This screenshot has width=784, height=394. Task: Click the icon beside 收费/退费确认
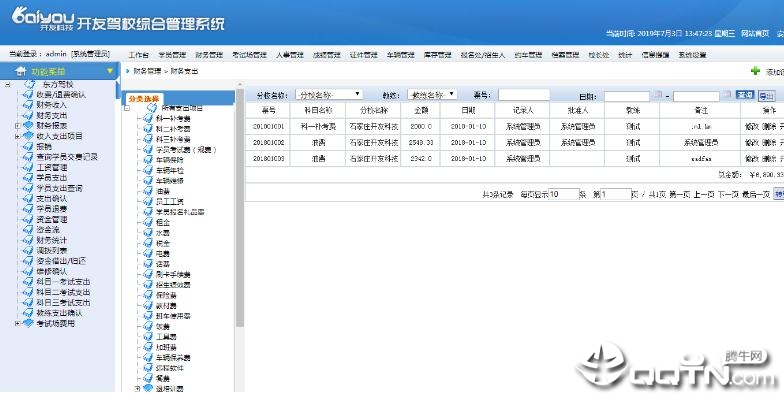(28, 94)
